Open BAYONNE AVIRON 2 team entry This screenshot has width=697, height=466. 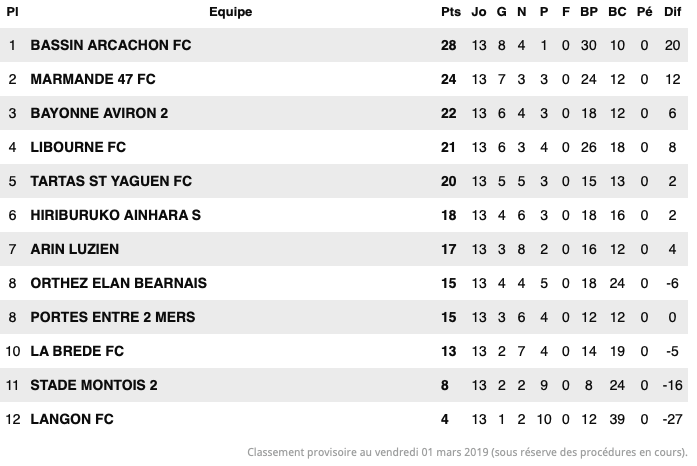(99, 113)
